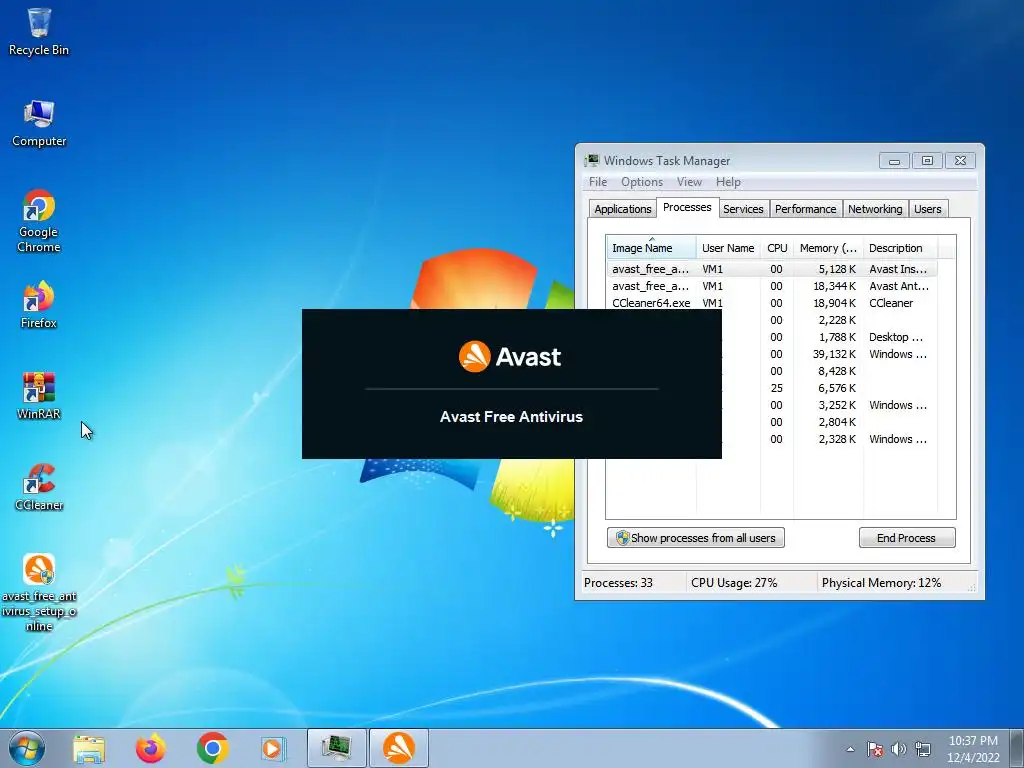Select the Google Chrome desktop shortcut
The height and width of the screenshot is (768, 1024).
[39, 221]
